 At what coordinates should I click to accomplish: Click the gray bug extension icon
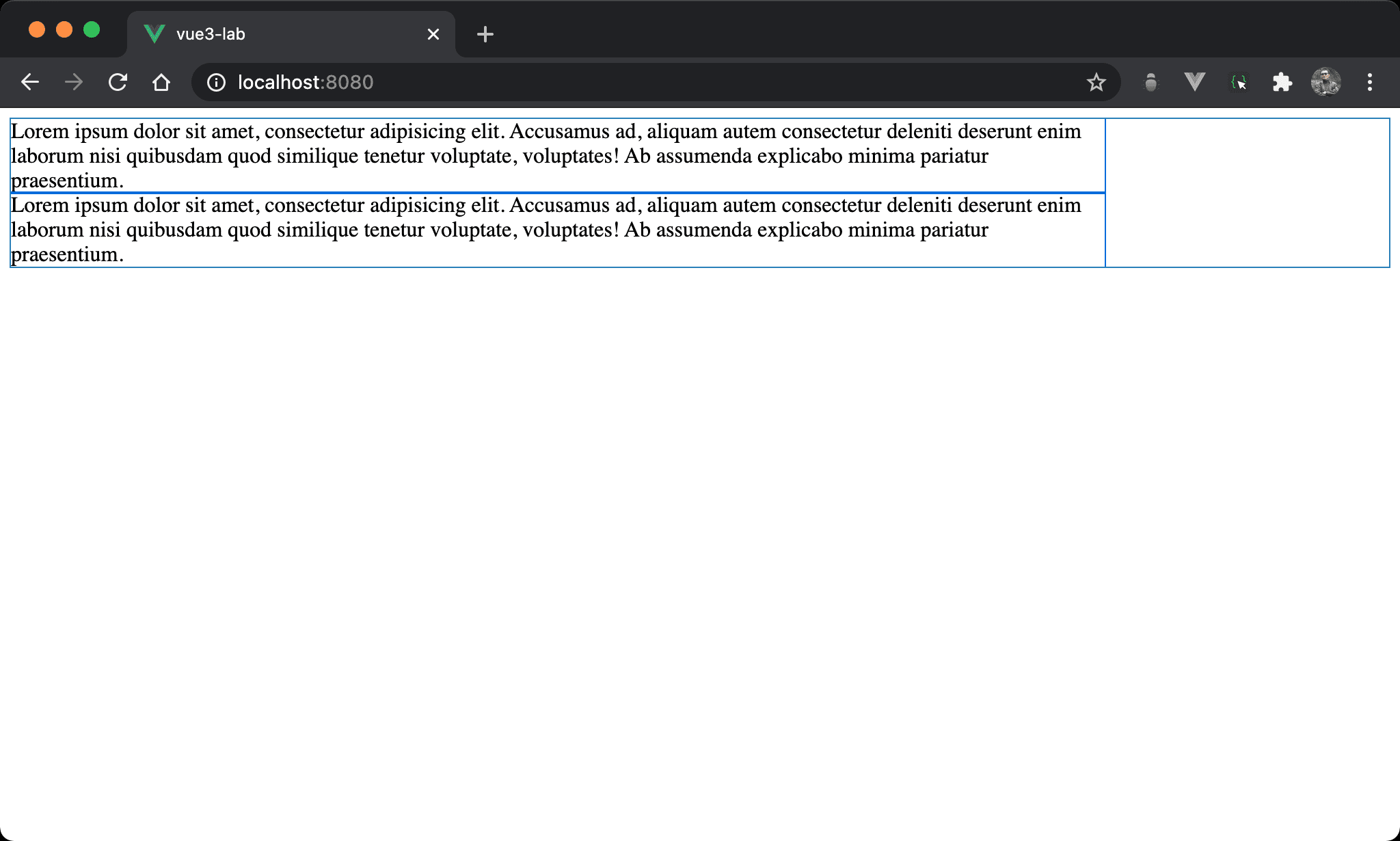(x=1151, y=83)
